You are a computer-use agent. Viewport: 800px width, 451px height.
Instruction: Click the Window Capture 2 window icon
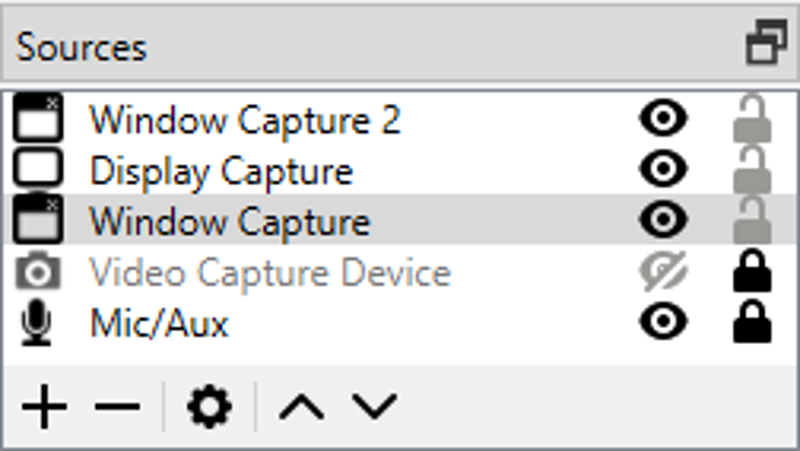38,118
